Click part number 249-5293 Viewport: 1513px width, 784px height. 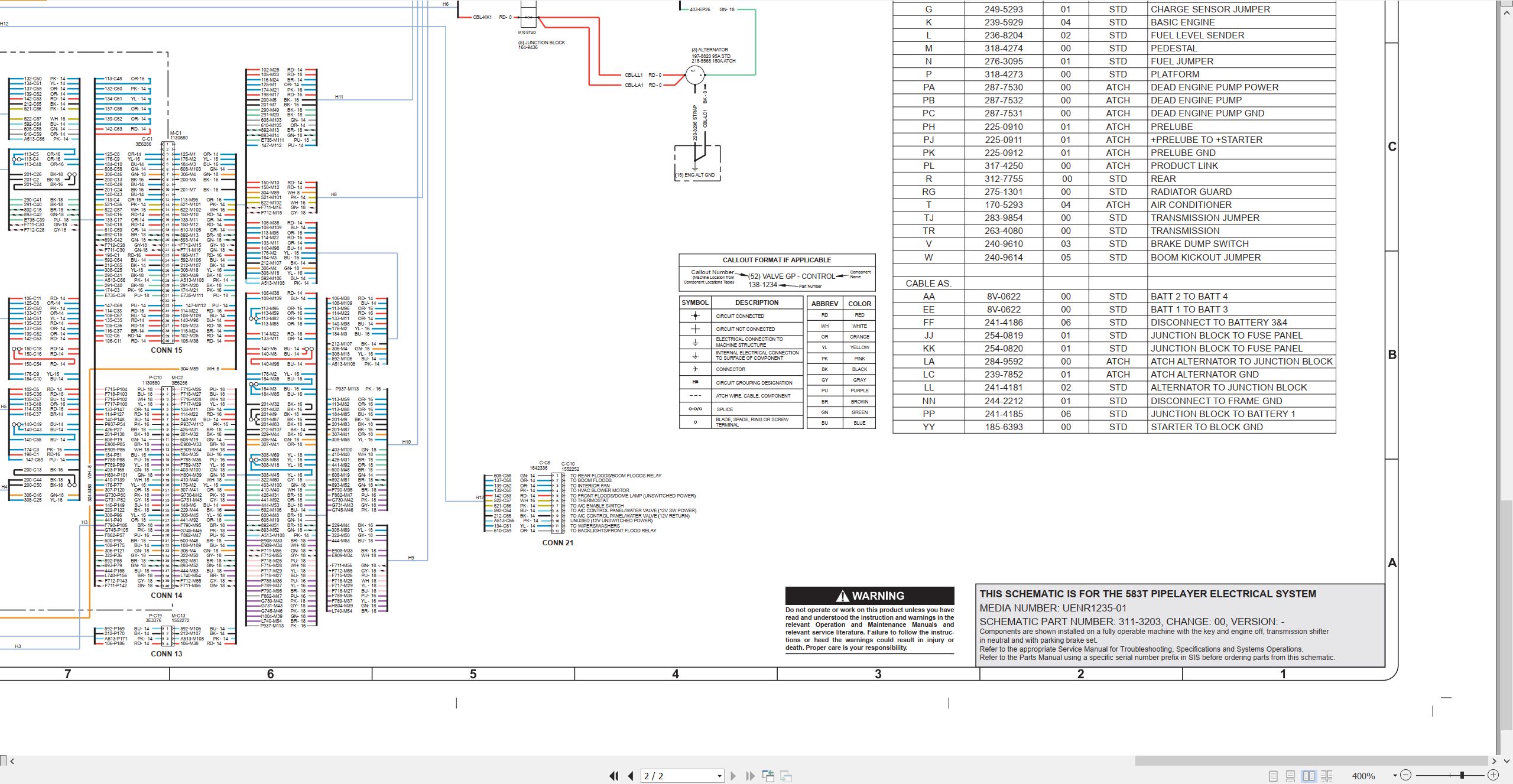coord(1004,9)
